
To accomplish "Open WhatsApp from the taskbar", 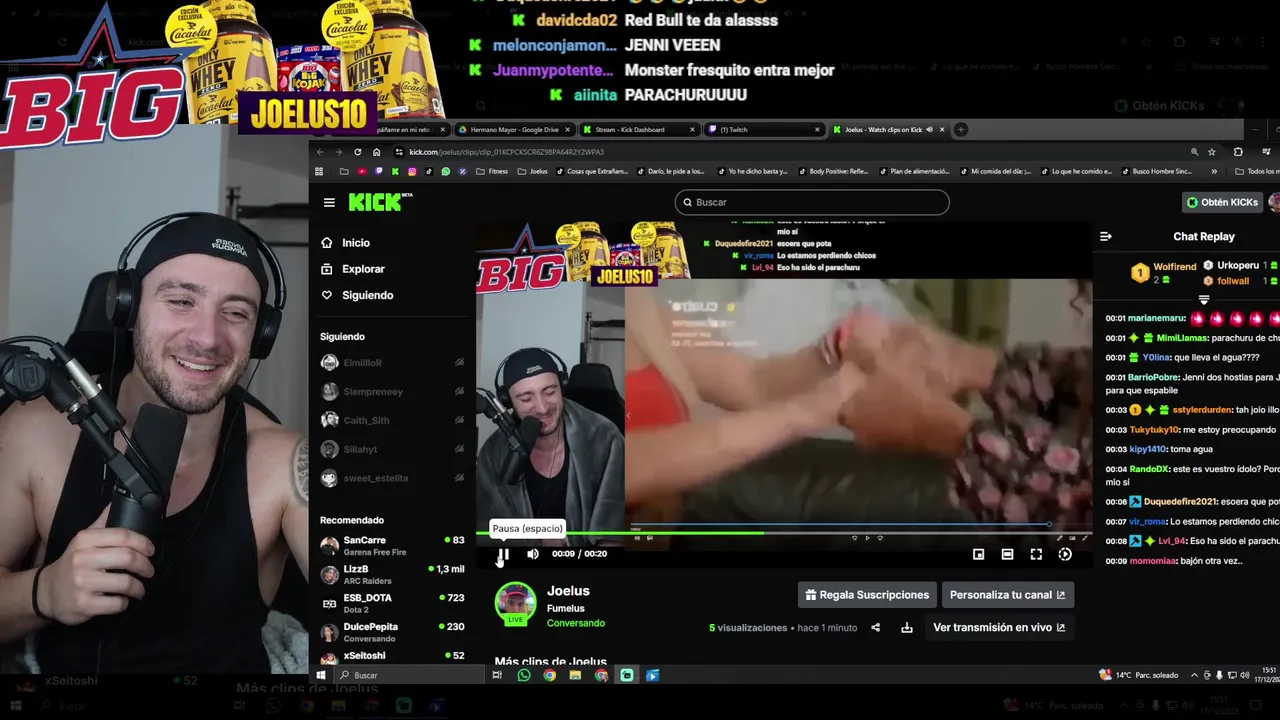I will [x=524, y=675].
